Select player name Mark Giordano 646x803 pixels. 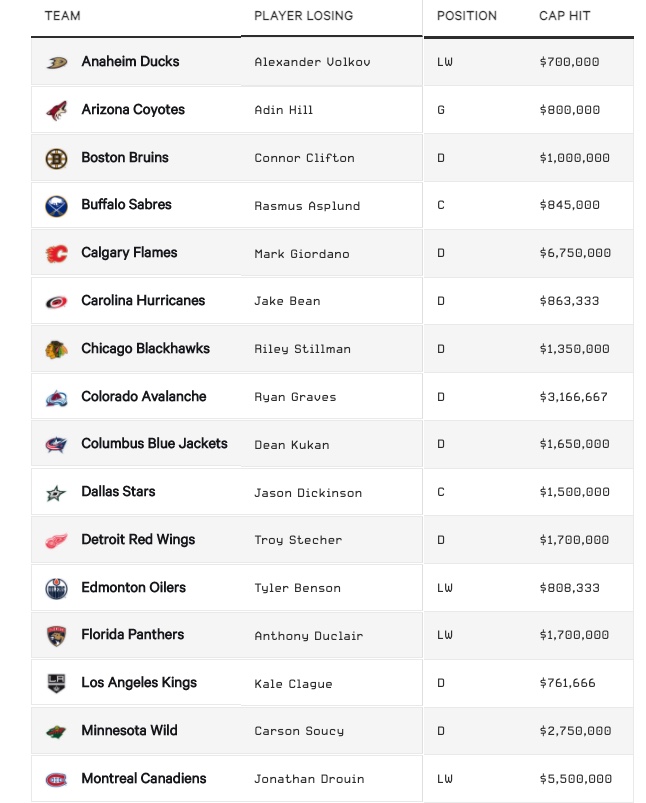point(302,254)
